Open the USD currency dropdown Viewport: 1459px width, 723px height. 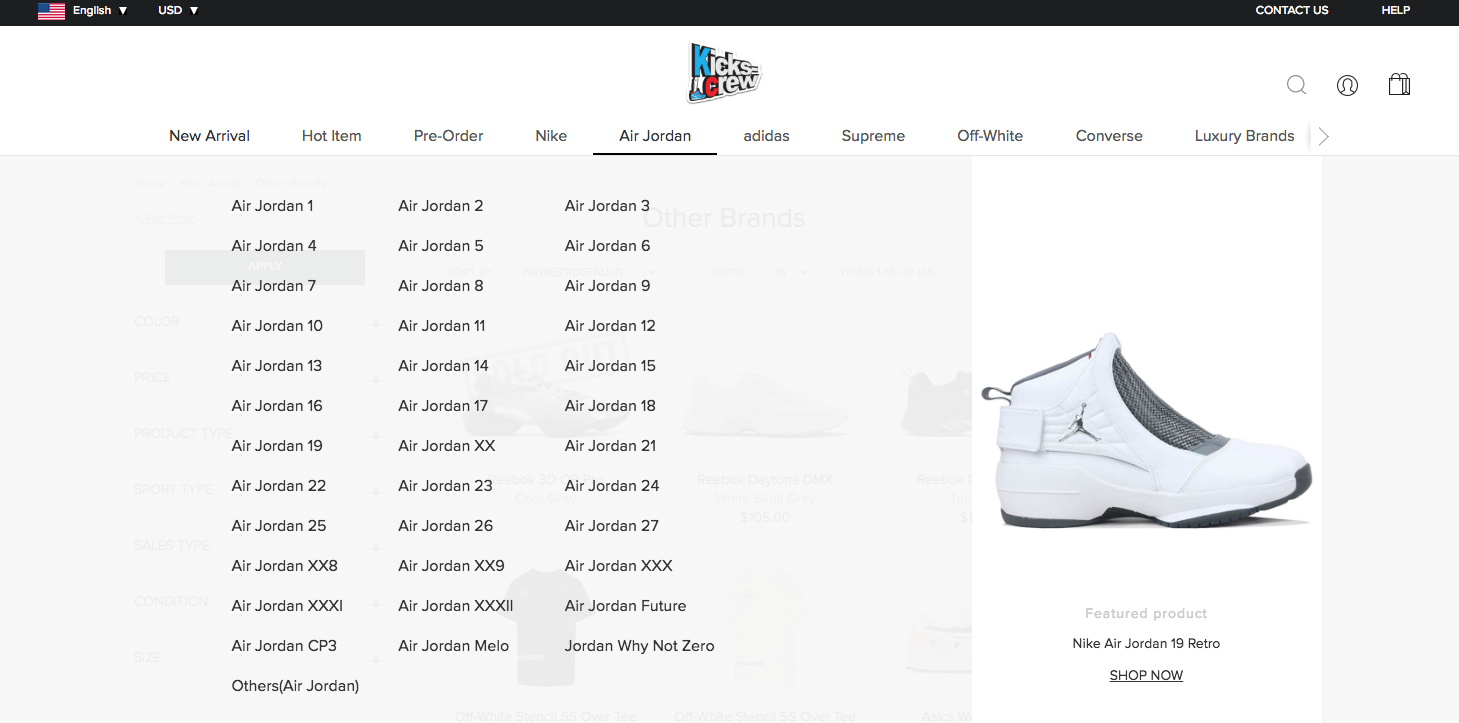point(178,10)
